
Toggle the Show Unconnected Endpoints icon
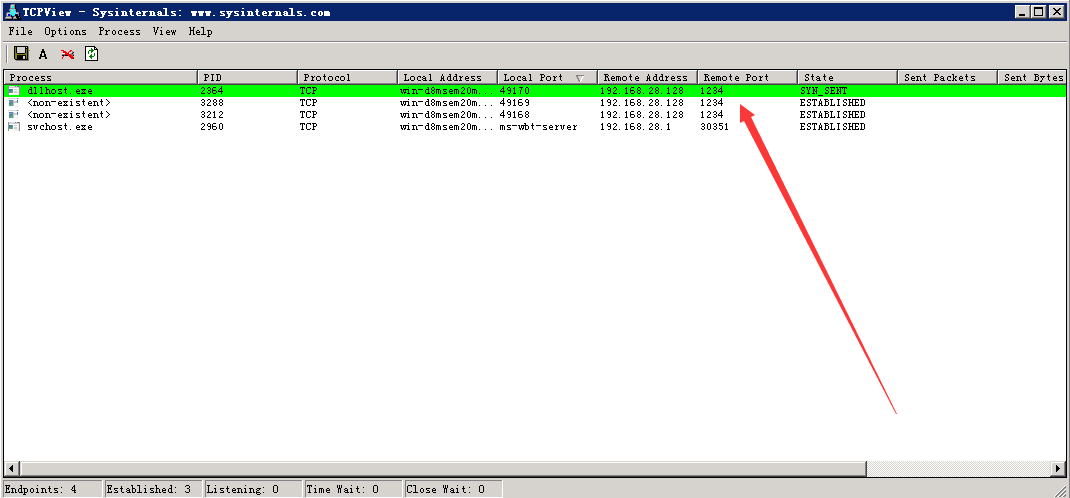click(67, 55)
